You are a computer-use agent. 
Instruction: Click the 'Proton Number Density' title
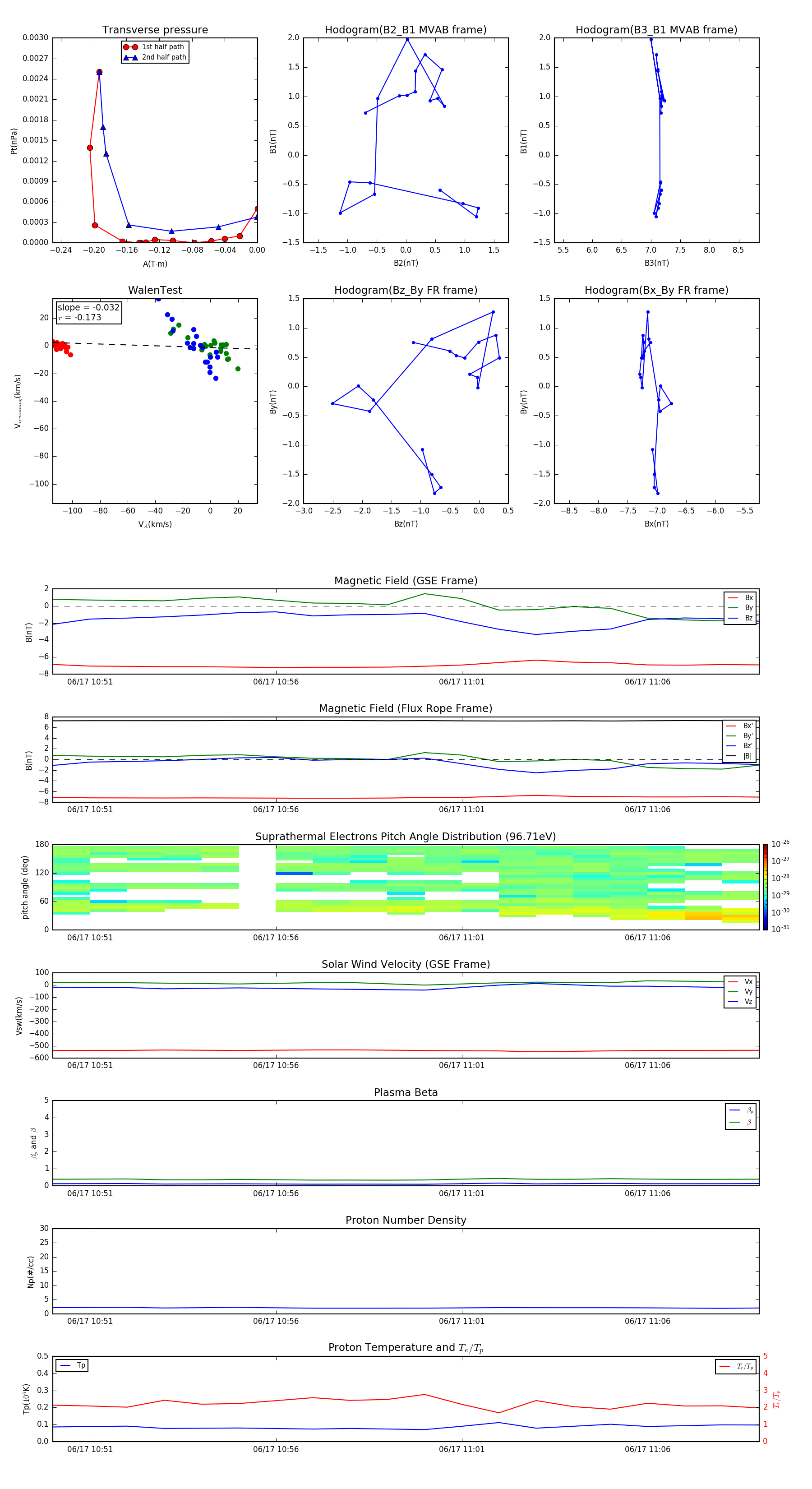click(x=406, y=1220)
